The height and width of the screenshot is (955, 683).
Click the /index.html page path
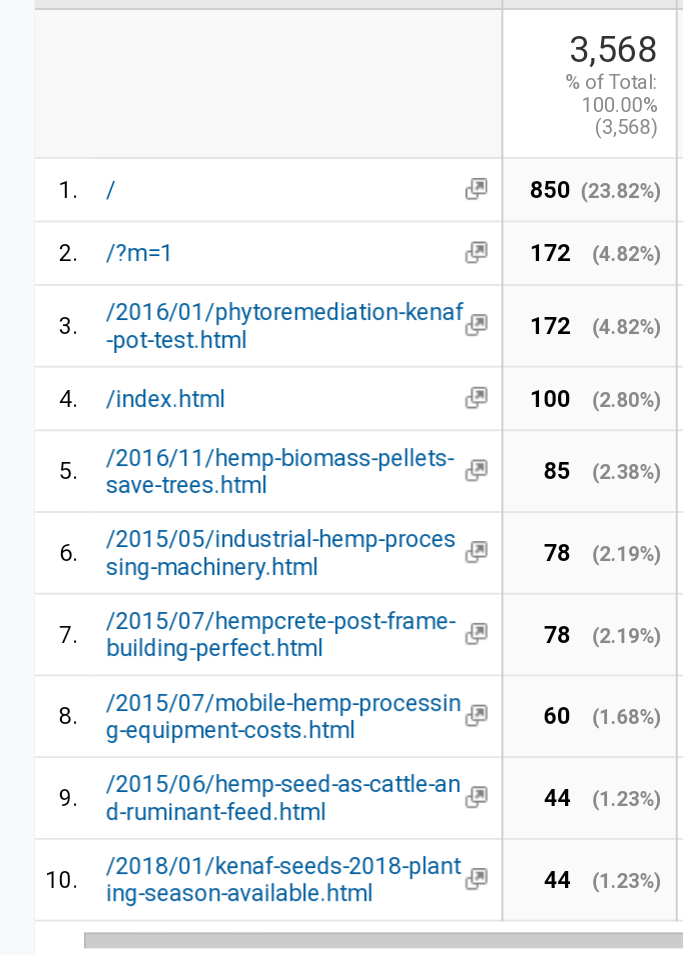click(x=165, y=399)
